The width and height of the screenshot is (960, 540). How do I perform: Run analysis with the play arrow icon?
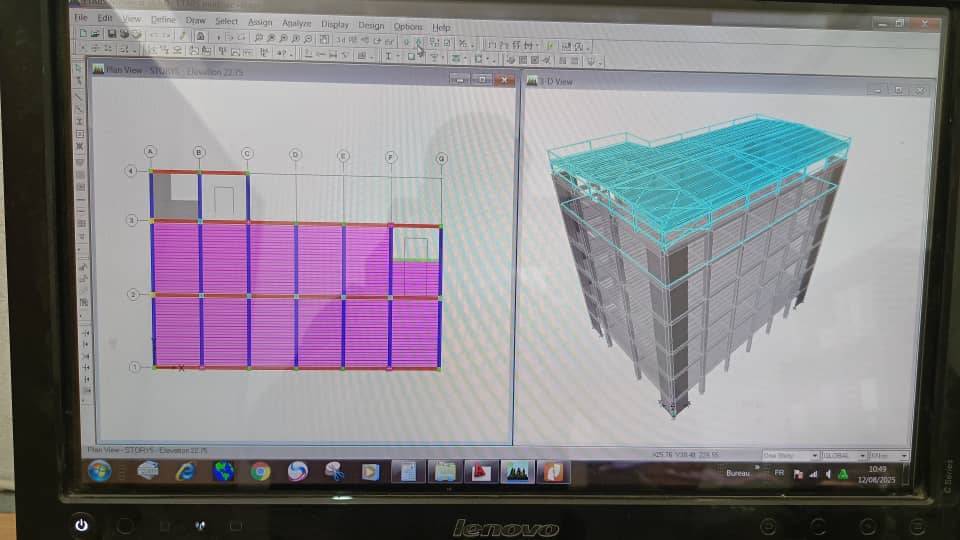[219, 37]
